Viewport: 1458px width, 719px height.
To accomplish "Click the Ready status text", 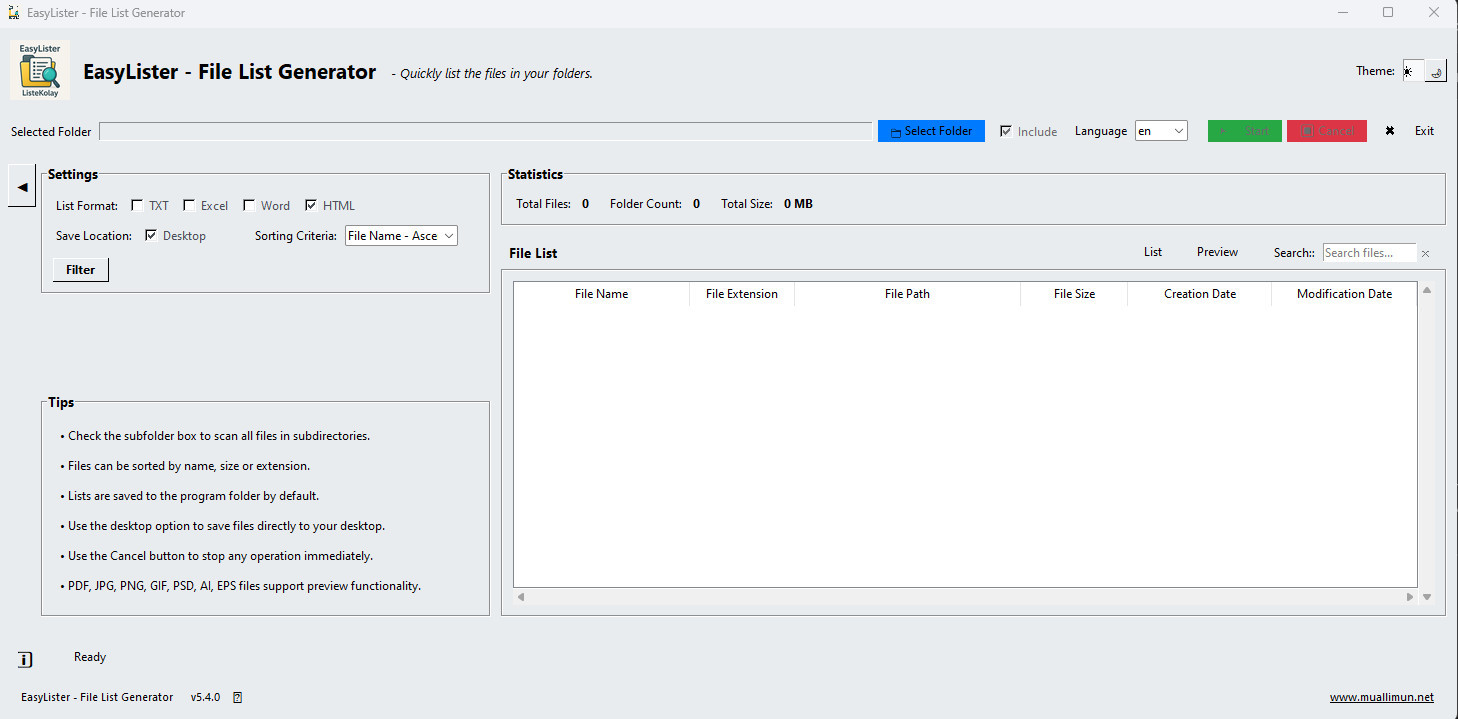I will [90, 657].
